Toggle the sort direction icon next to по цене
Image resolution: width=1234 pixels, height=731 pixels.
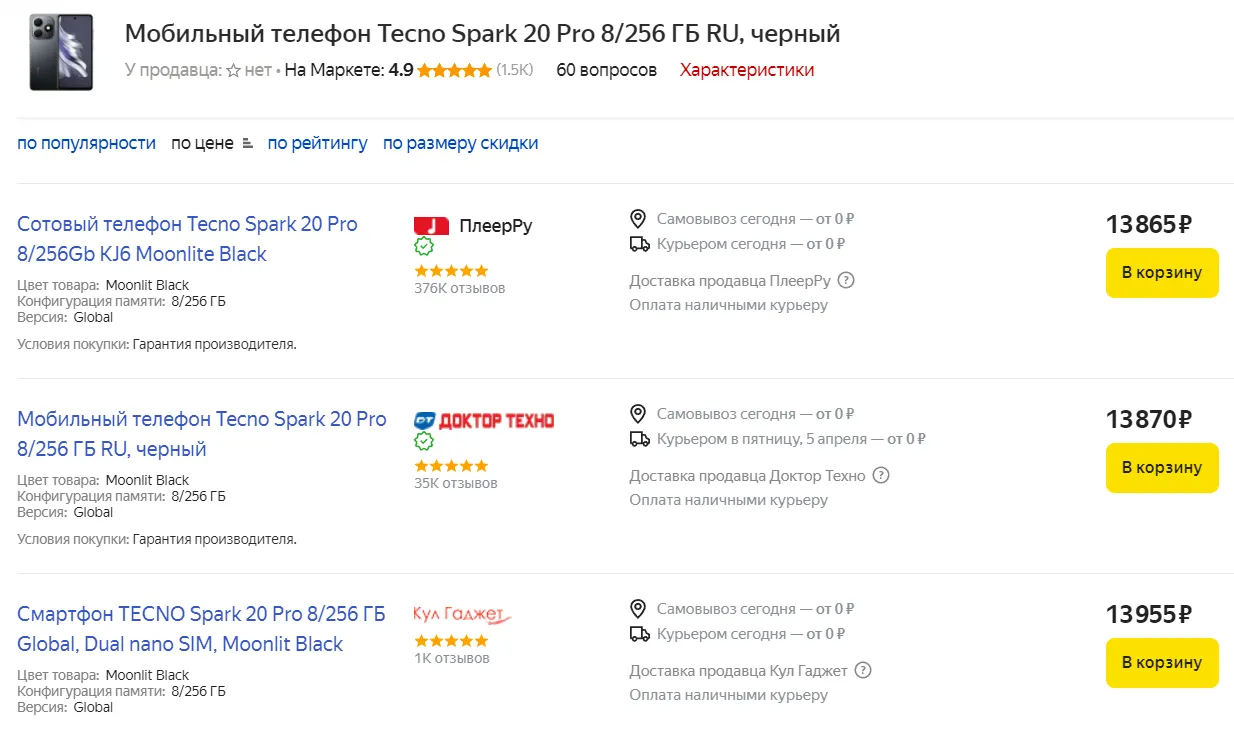pos(250,144)
